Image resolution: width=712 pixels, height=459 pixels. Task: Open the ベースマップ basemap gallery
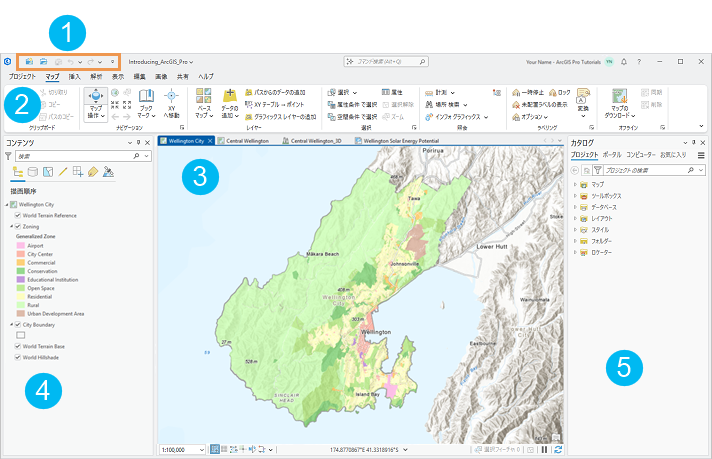[x=204, y=104]
